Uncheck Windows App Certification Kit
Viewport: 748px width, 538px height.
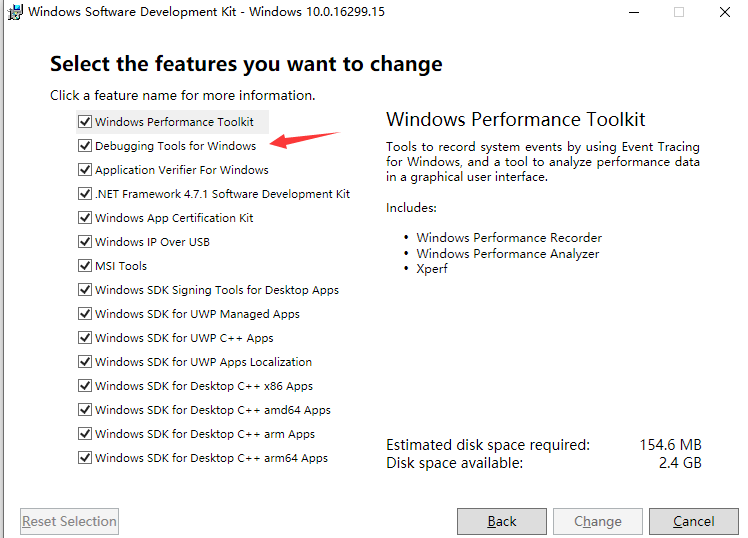click(85, 217)
